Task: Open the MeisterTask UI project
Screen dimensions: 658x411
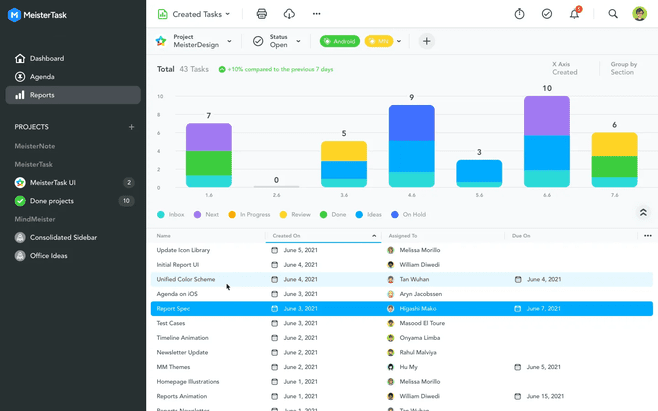Action: click(x=52, y=183)
